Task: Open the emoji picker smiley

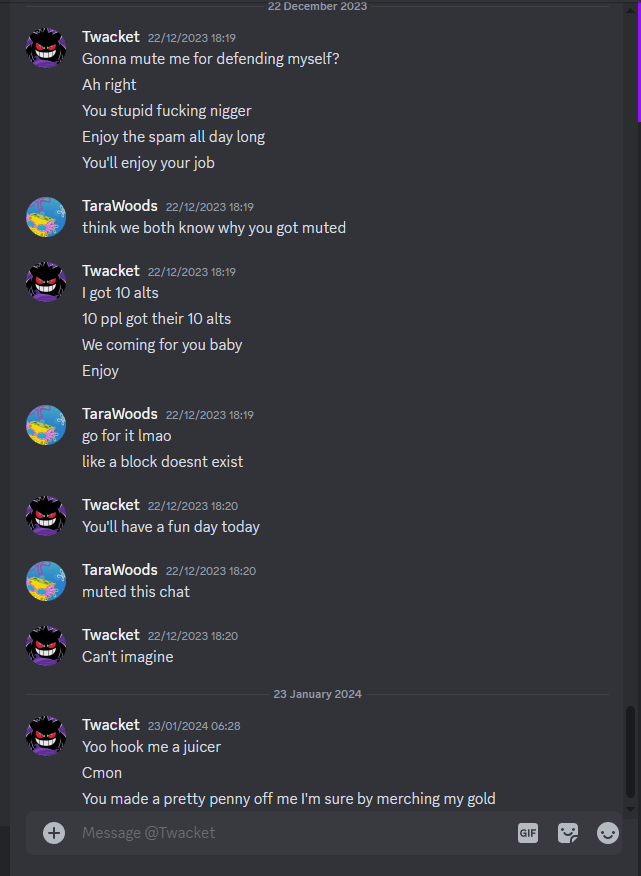Action: point(607,833)
